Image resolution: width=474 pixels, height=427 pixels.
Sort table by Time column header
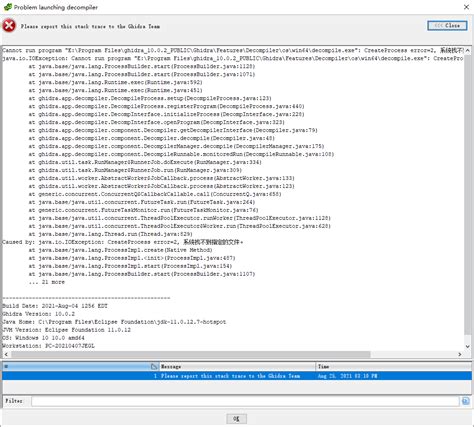(393, 367)
